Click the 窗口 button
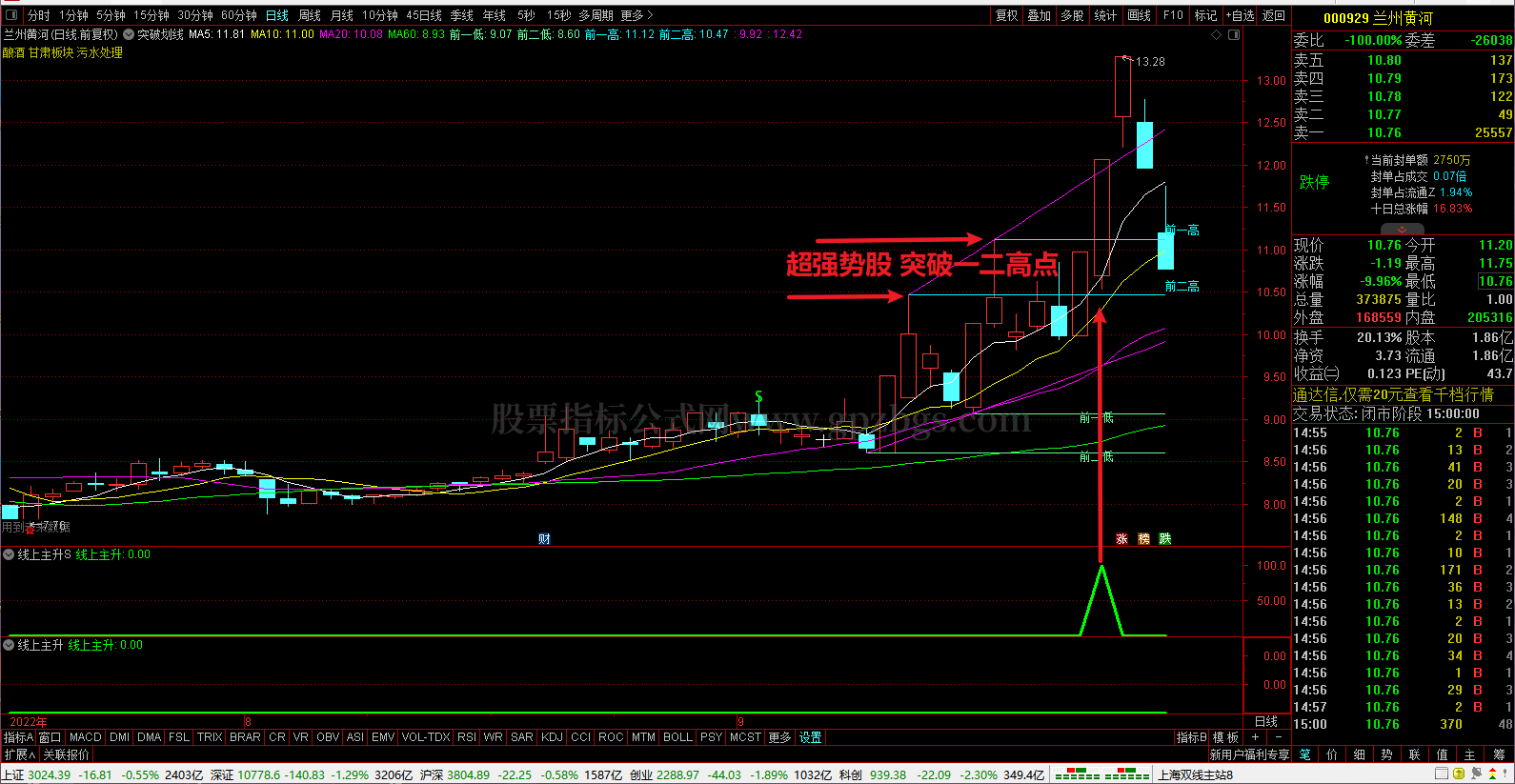The width and height of the screenshot is (1515, 784). (50, 737)
